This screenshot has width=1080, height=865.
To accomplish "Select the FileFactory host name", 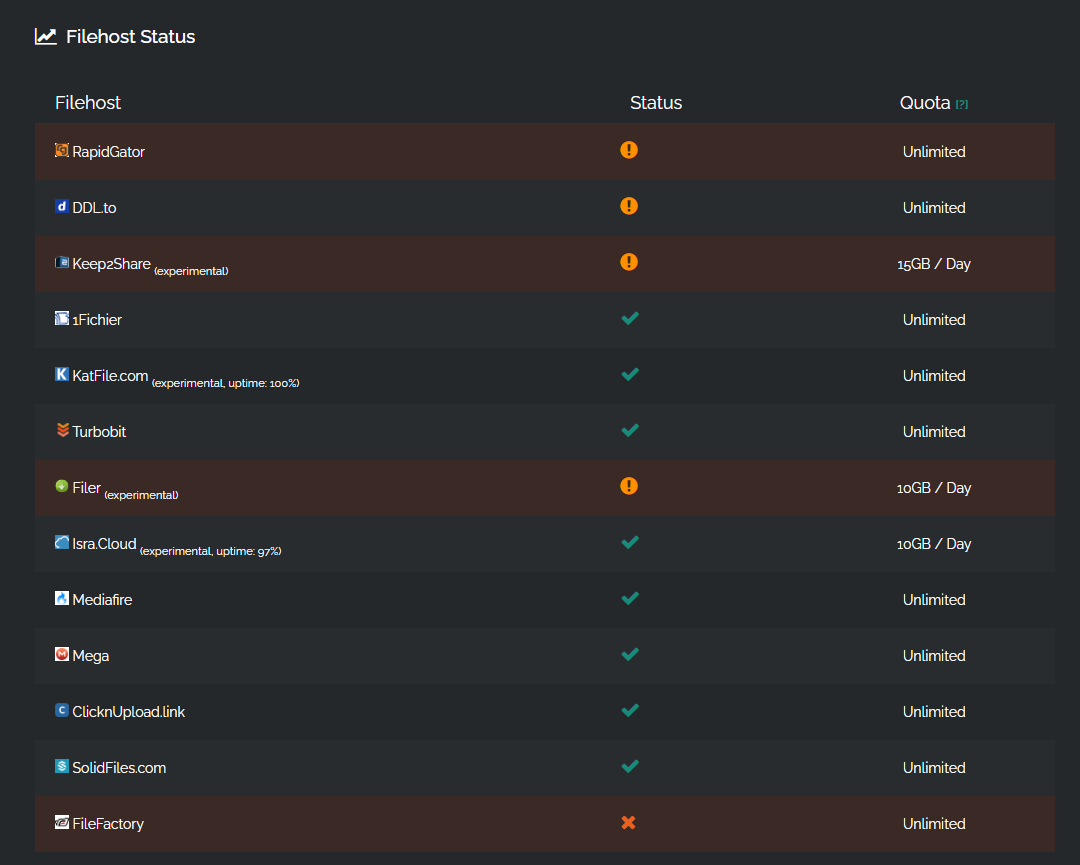I will coord(108,824).
